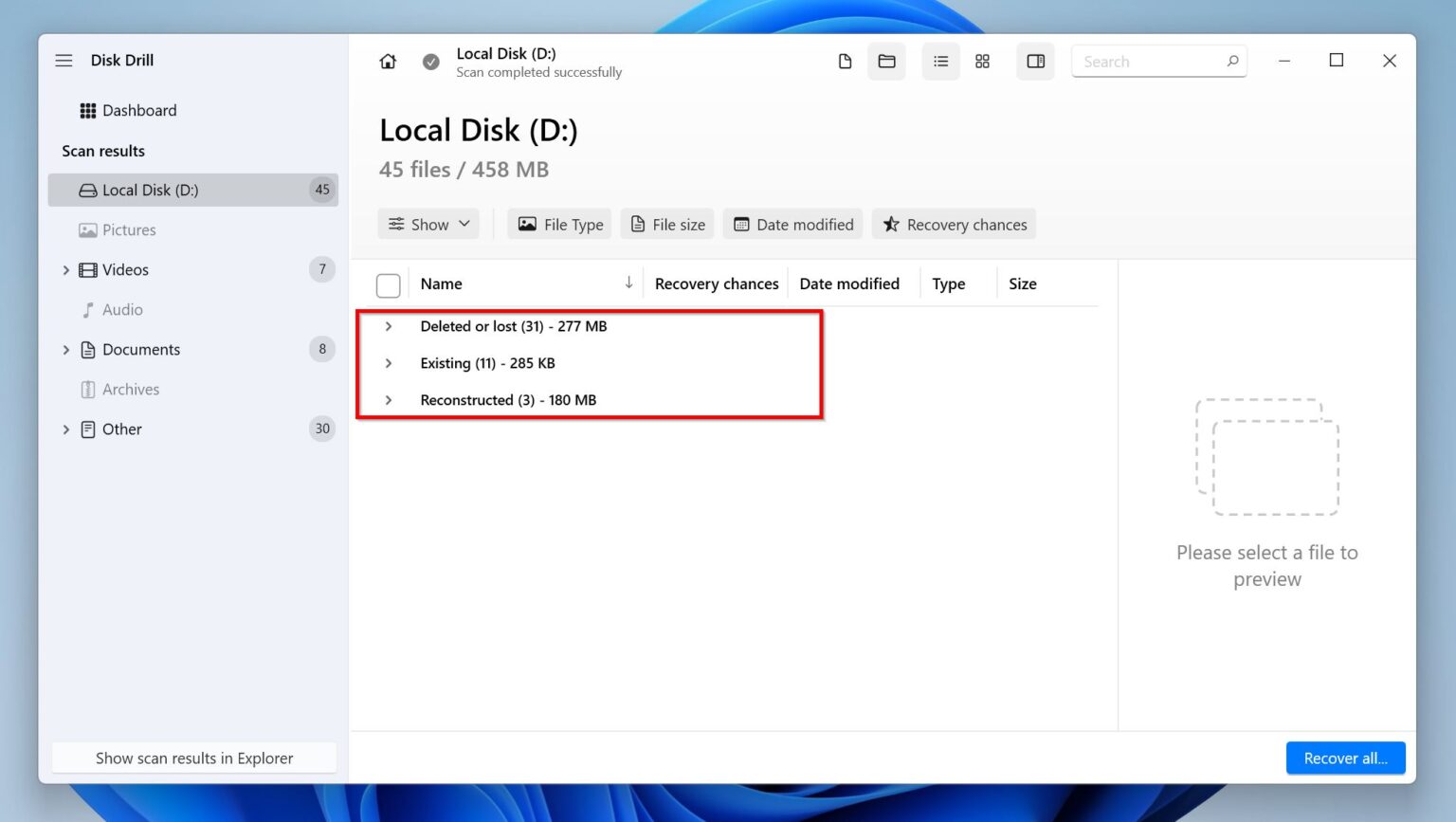Expand the Videos category in the sidebar

tap(66, 269)
